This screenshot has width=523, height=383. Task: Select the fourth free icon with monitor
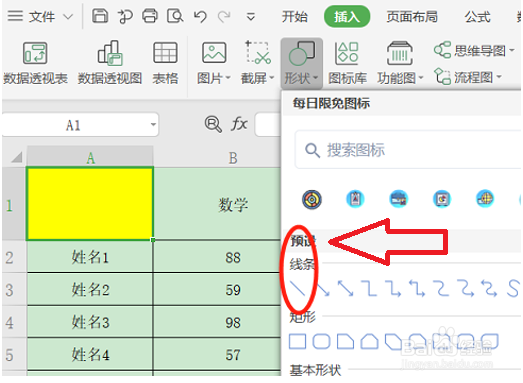coord(442,200)
